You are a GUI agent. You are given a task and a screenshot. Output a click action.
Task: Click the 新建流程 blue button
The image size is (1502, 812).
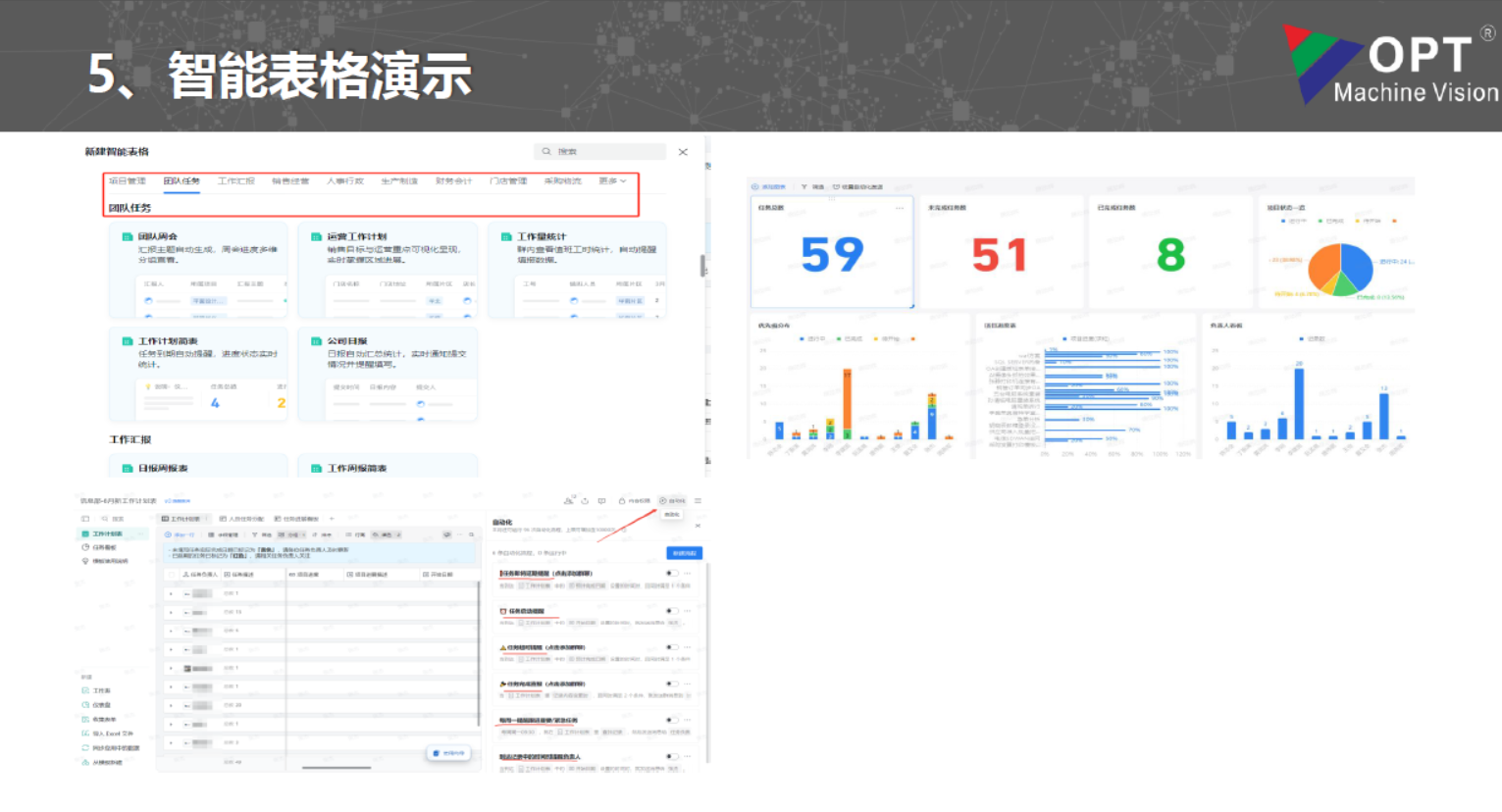[x=685, y=553]
